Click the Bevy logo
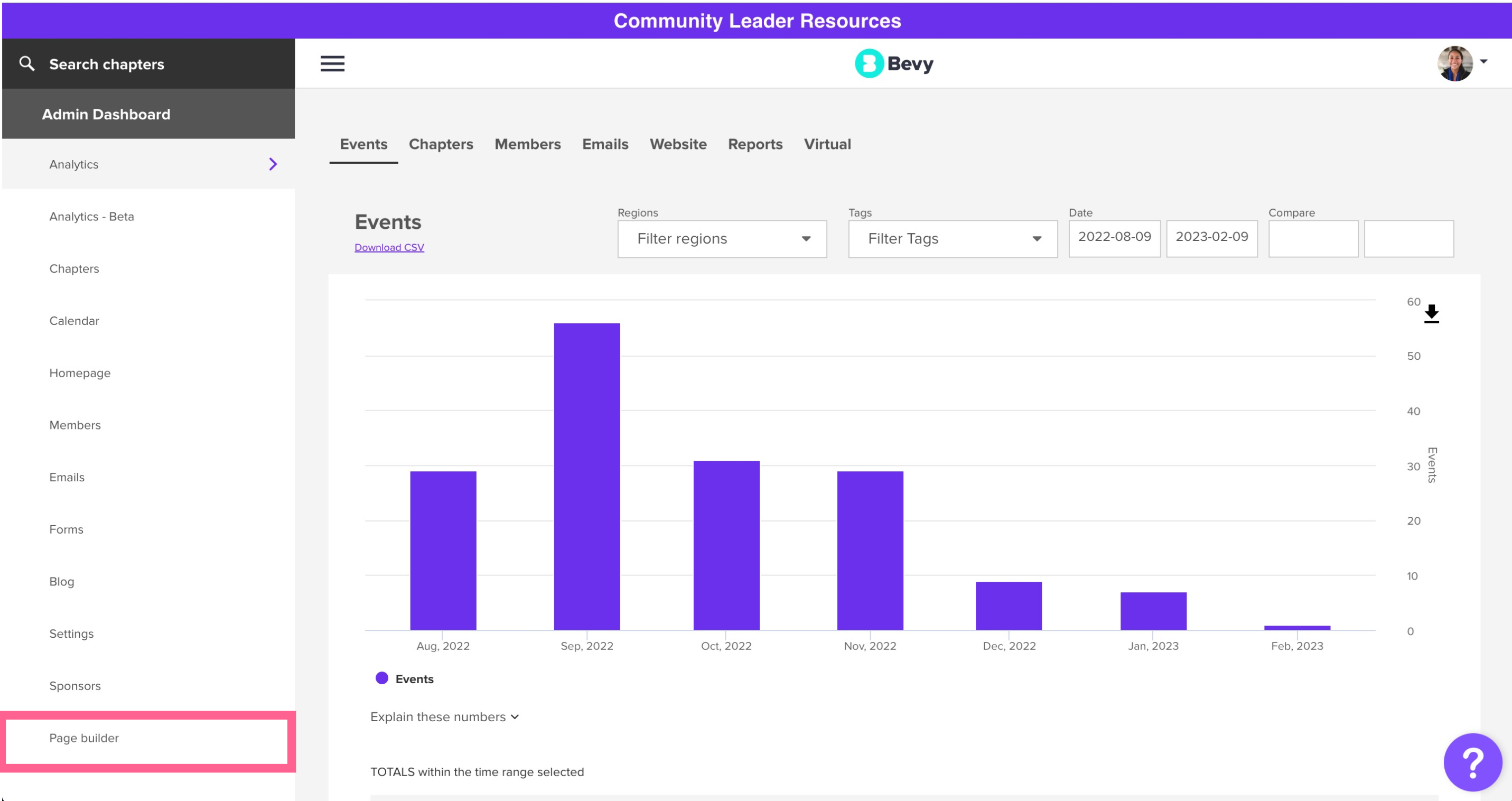 tap(893, 63)
